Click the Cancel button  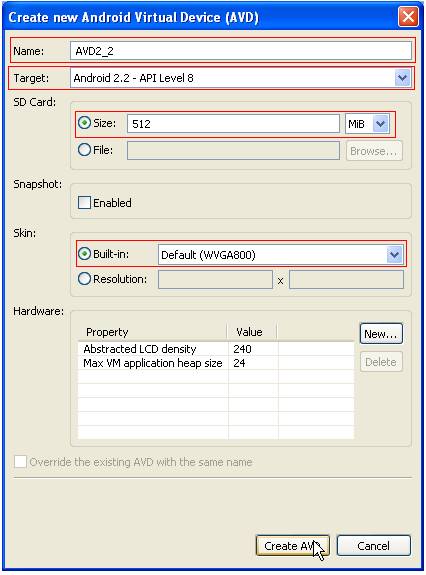[x=374, y=545]
